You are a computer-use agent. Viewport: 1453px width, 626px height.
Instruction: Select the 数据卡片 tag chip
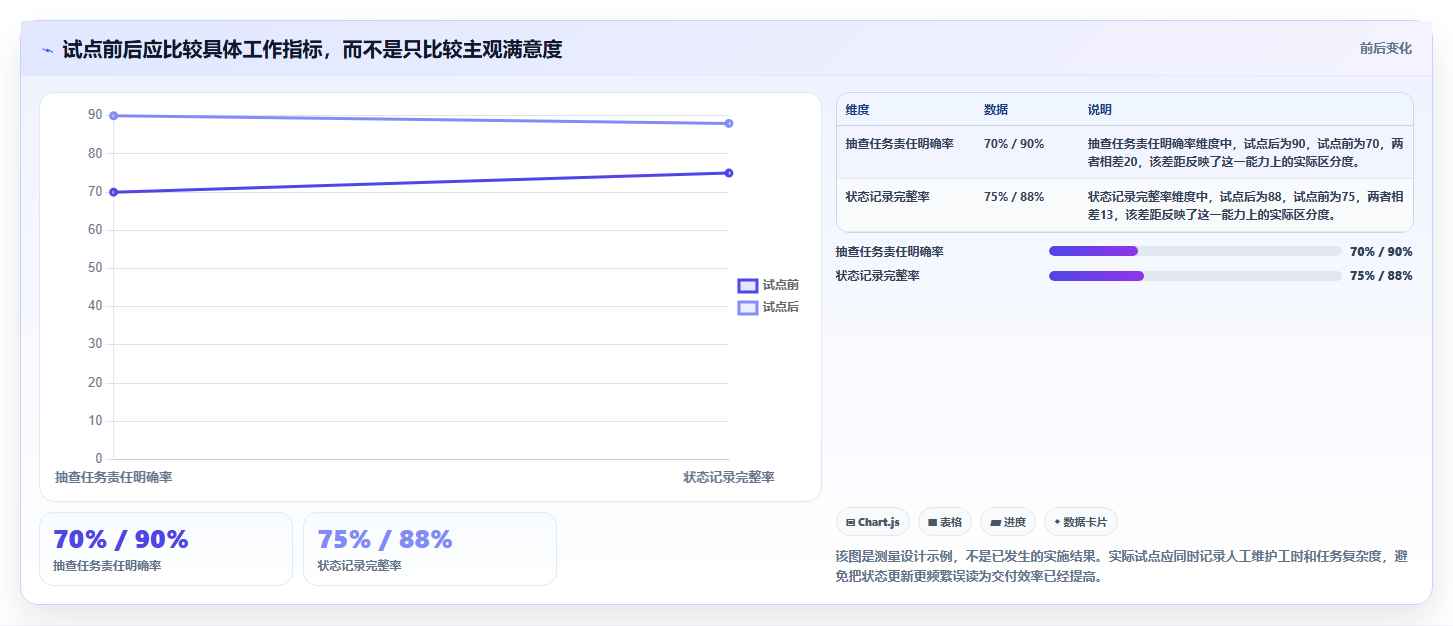tap(1080, 522)
